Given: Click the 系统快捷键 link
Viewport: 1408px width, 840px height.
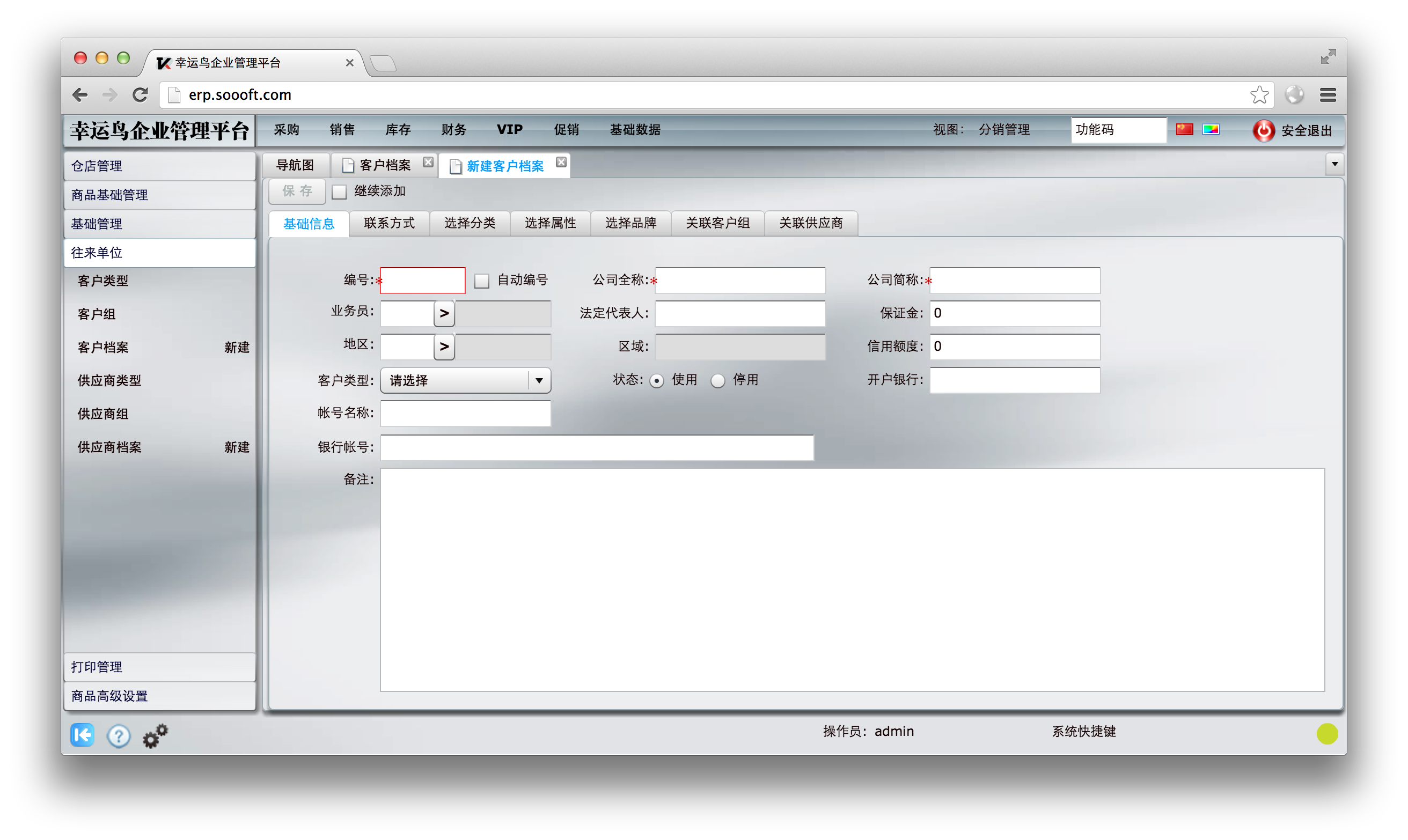Looking at the screenshot, I should click(x=1083, y=731).
